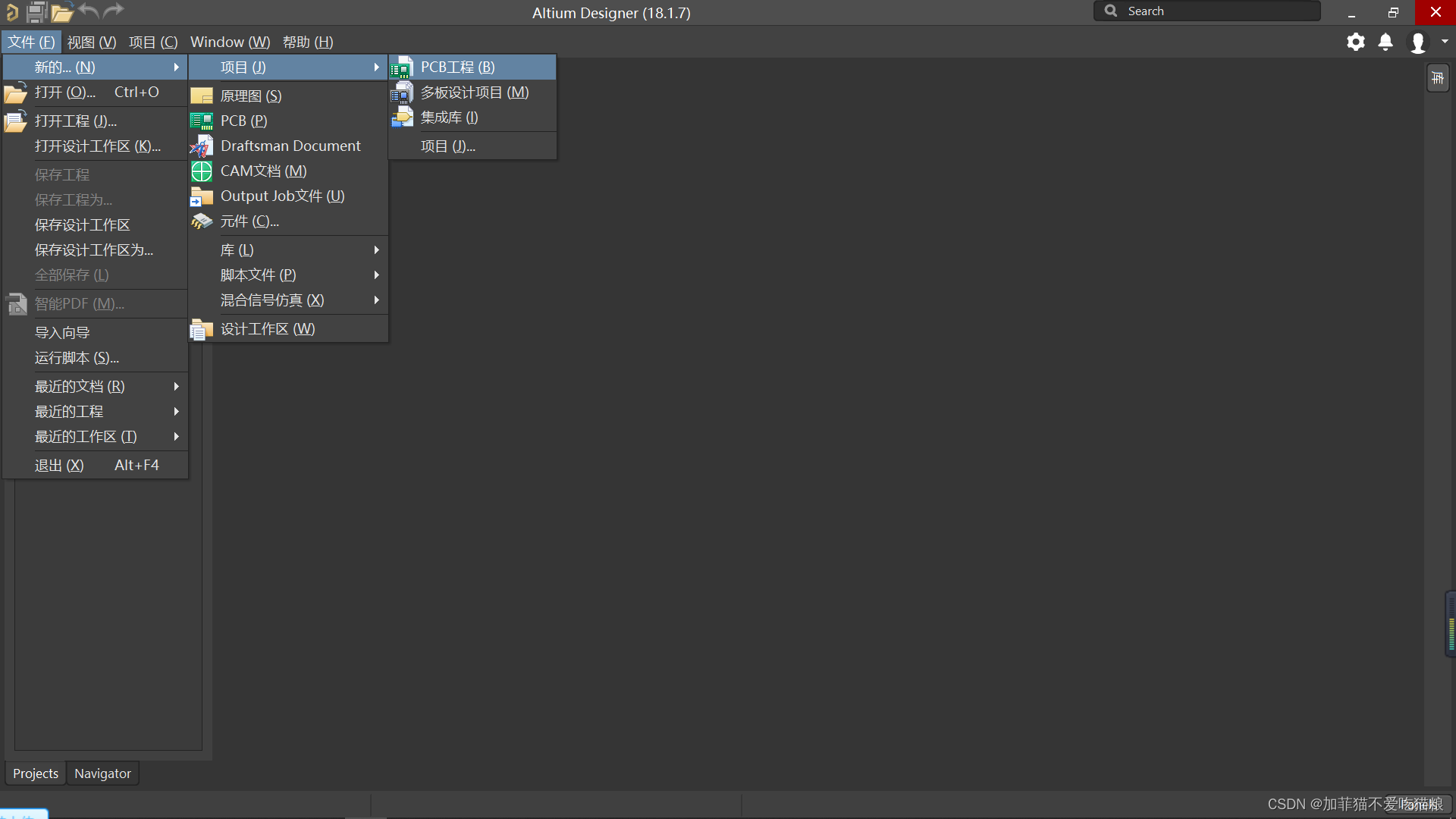Expand the 最近的文档 recent documents list
1456x819 pixels.
click(x=95, y=386)
